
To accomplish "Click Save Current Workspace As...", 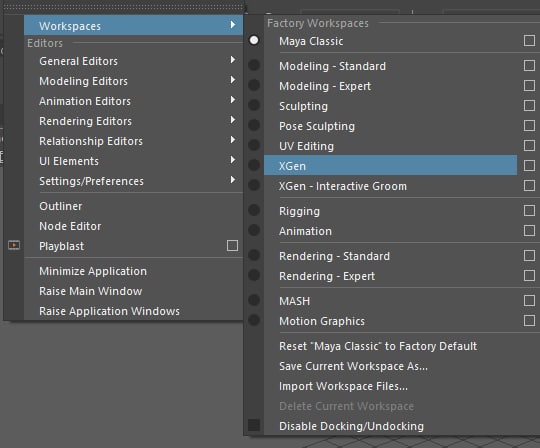I will 353,366.
